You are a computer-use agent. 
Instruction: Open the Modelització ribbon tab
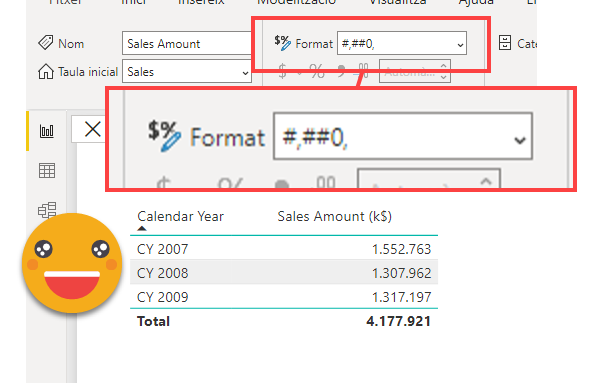point(296,2)
